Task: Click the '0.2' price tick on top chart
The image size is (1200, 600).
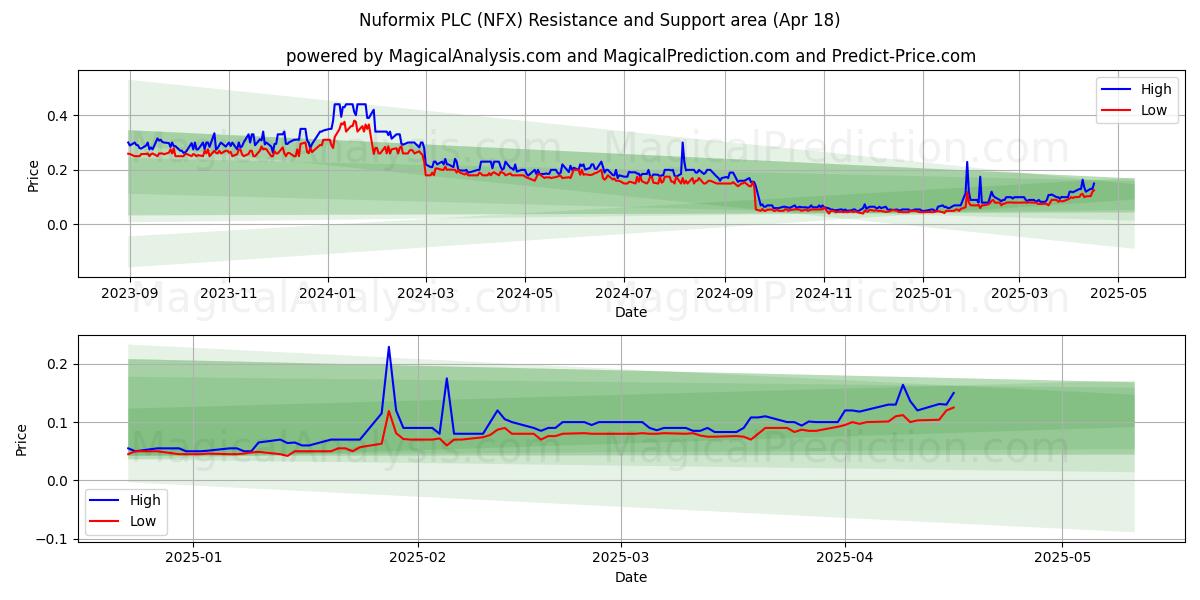Action: coord(58,170)
